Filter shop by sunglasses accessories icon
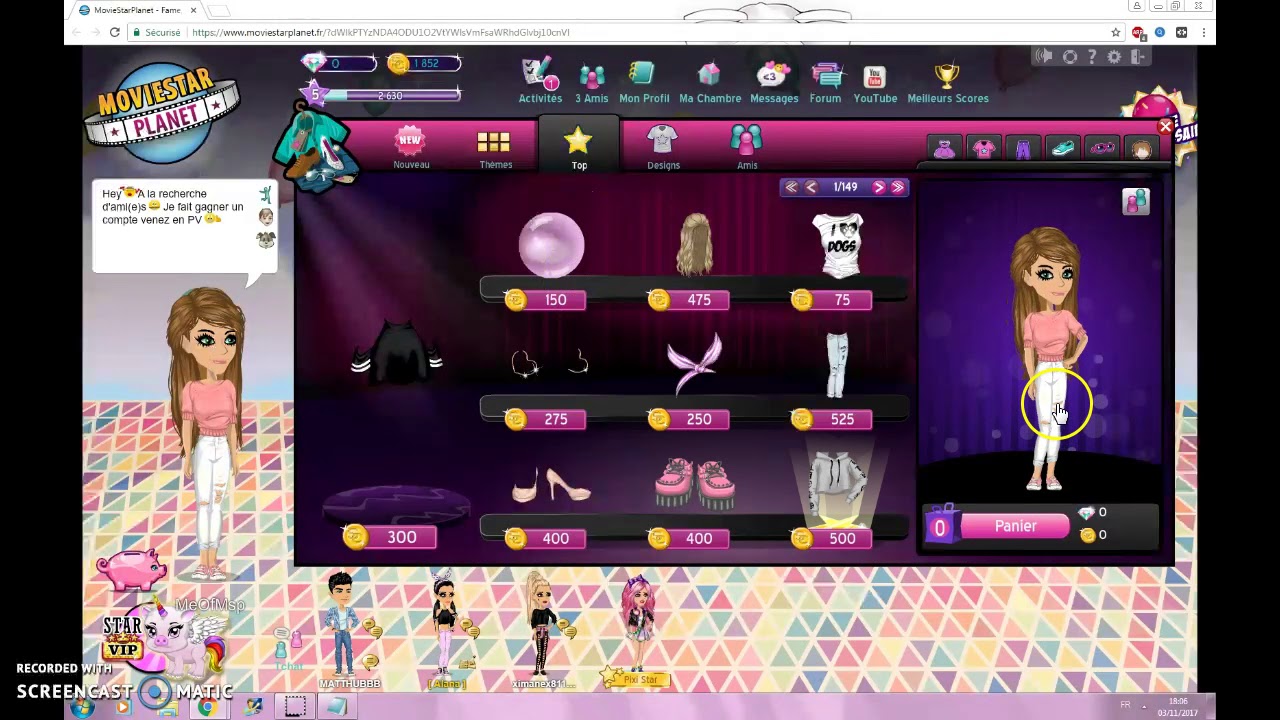 (1102, 149)
